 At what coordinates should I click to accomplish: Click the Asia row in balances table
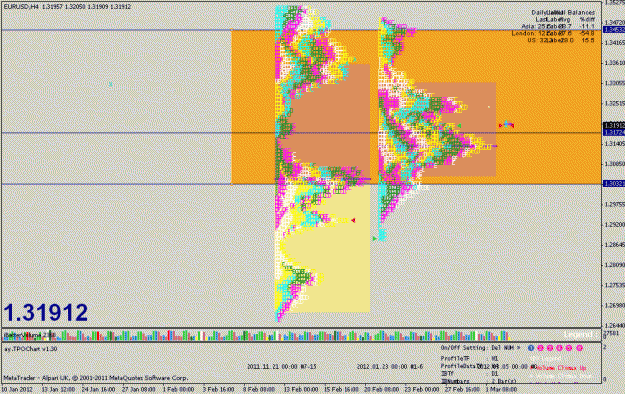point(558,26)
